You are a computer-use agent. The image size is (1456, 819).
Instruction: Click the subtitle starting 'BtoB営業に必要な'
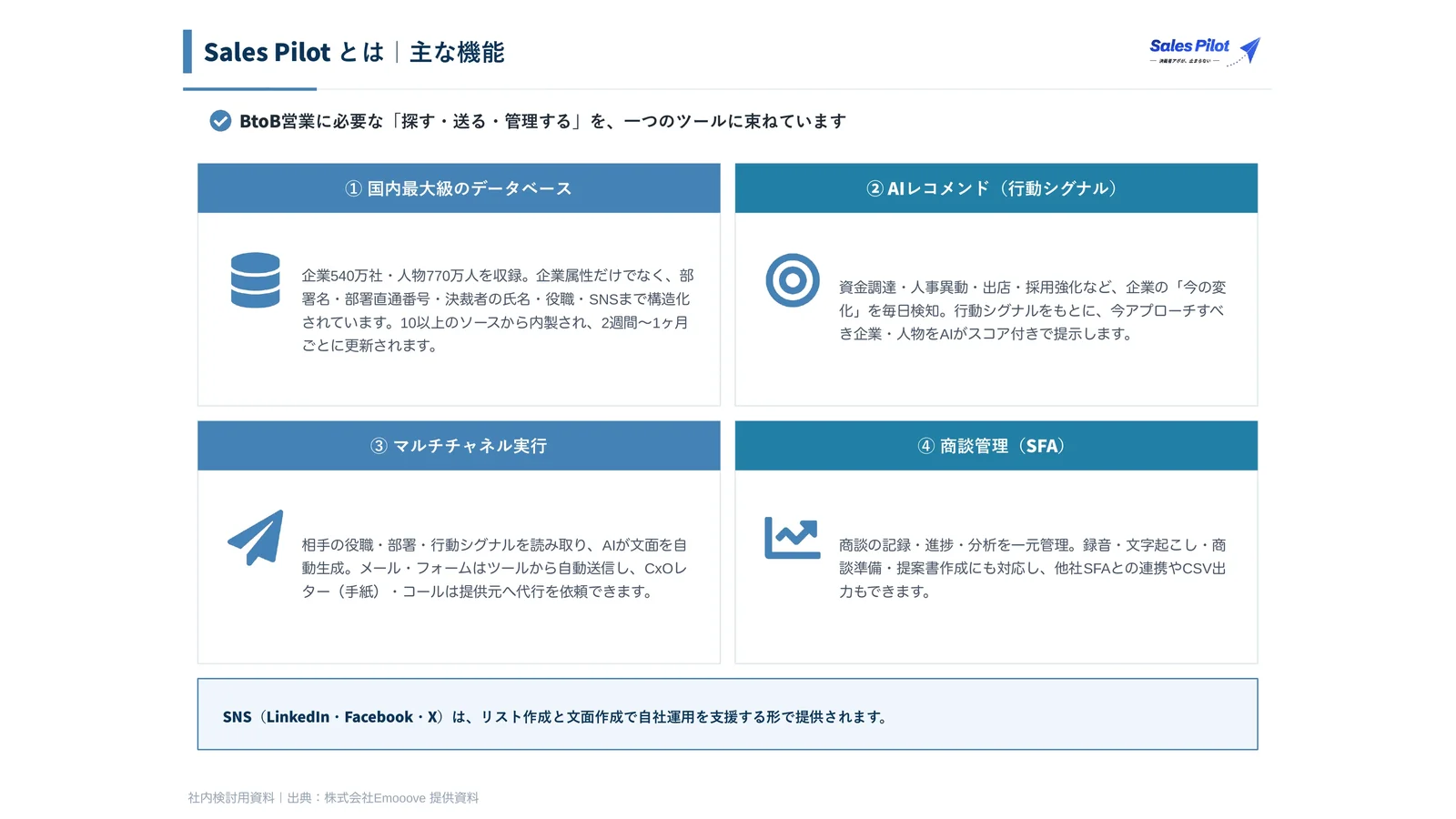tap(542, 121)
